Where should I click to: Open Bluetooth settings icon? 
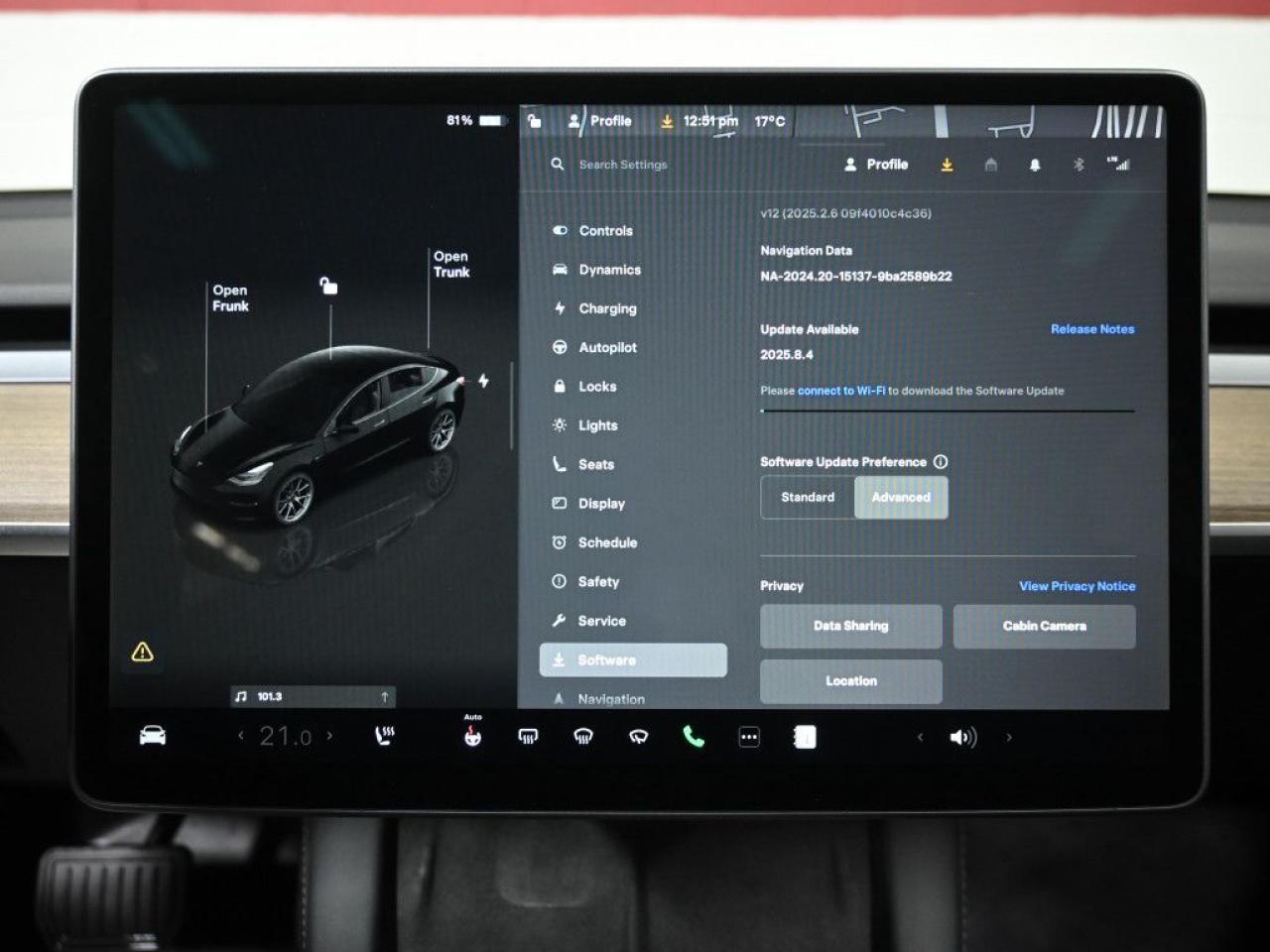click(x=1079, y=165)
